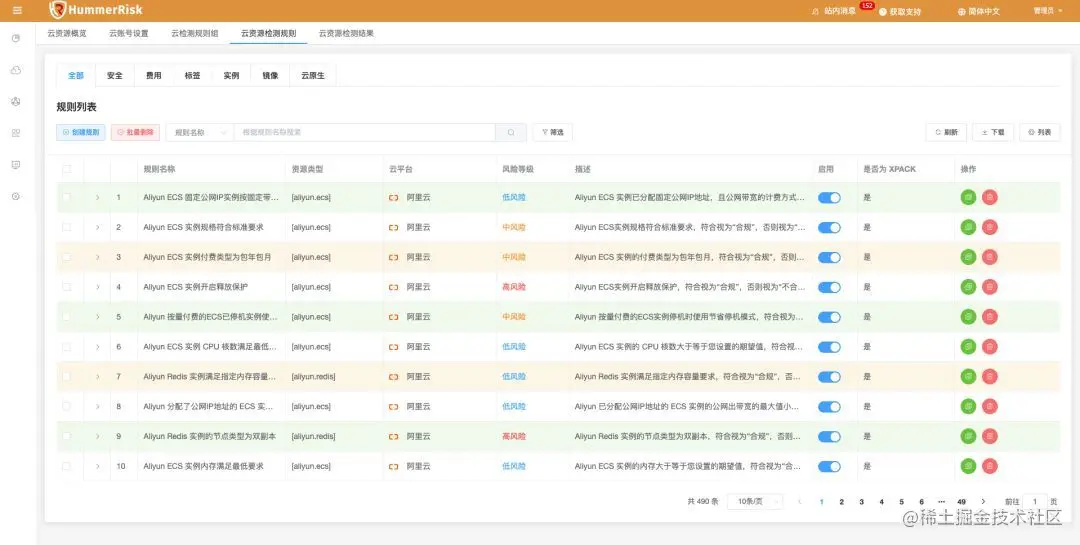Copy rule 9 with green icon
This screenshot has width=1080, height=545.
pyautogui.click(x=968, y=436)
